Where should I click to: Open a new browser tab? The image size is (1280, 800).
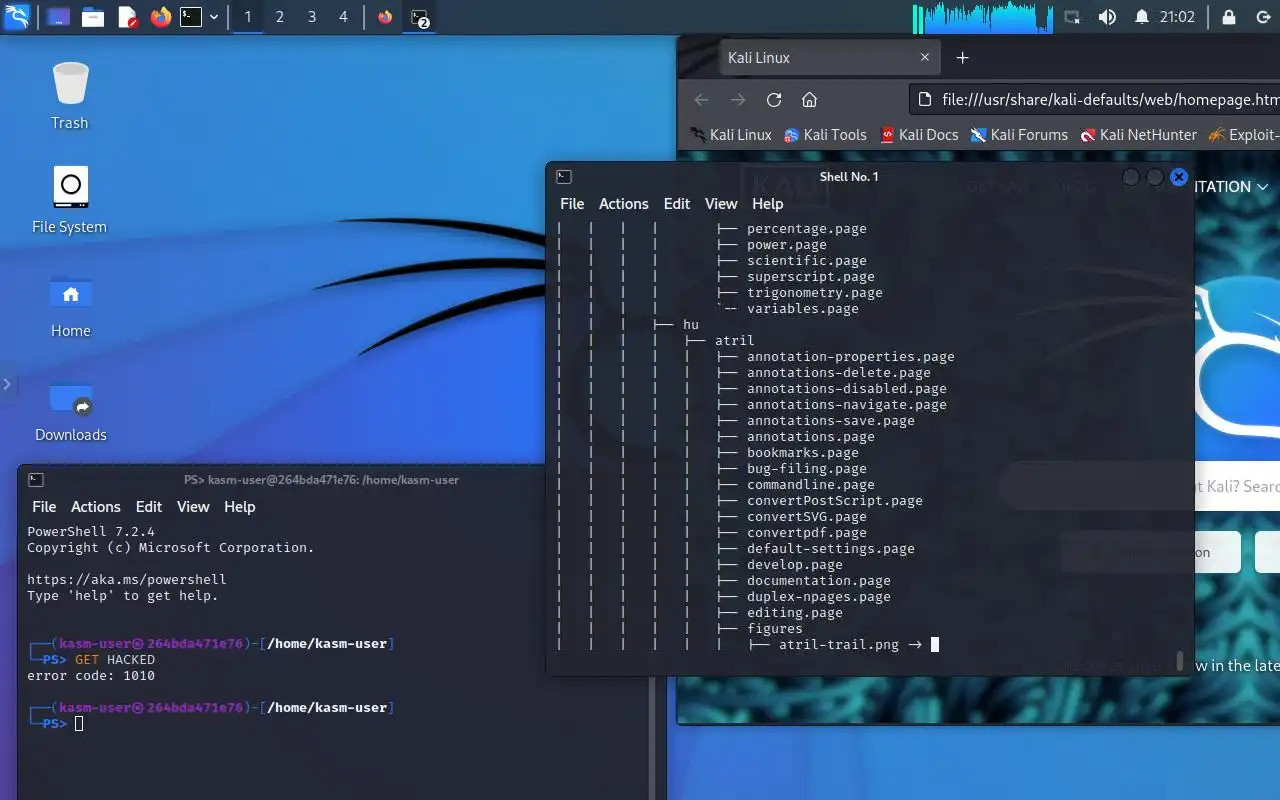tap(962, 58)
